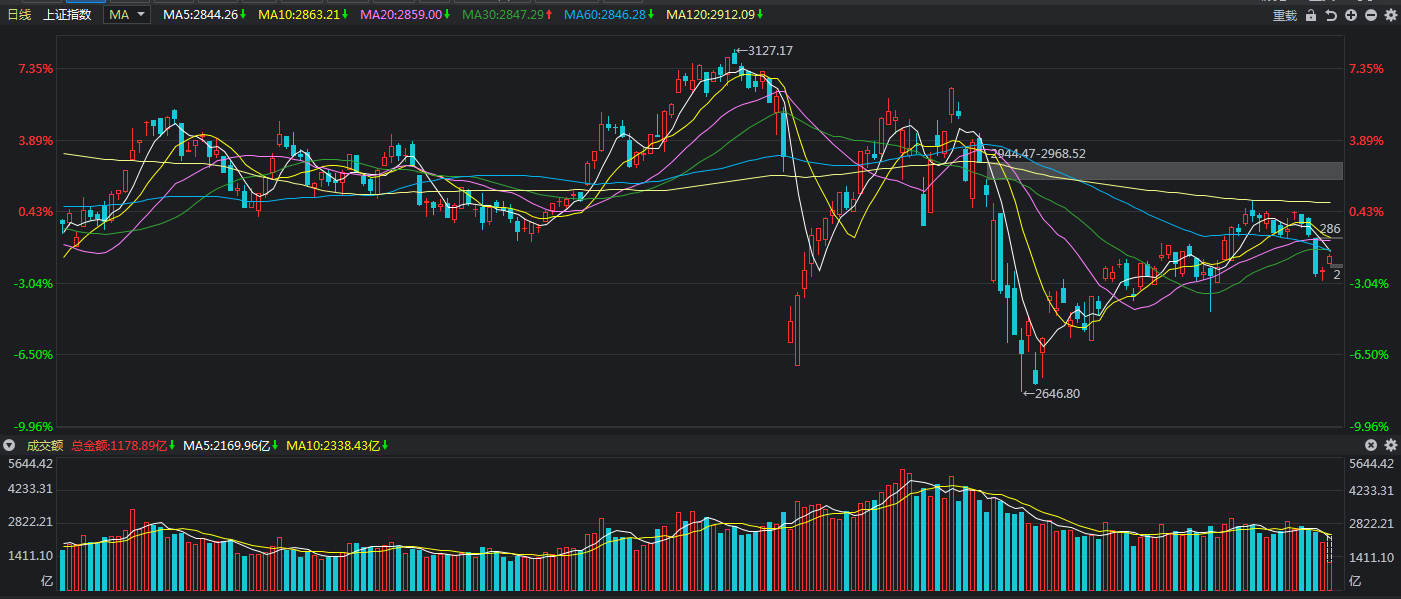The height and width of the screenshot is (599, 1401).
Task: Click the undo arrow icon in top toolbar
Action: (x=1331, y=15)
